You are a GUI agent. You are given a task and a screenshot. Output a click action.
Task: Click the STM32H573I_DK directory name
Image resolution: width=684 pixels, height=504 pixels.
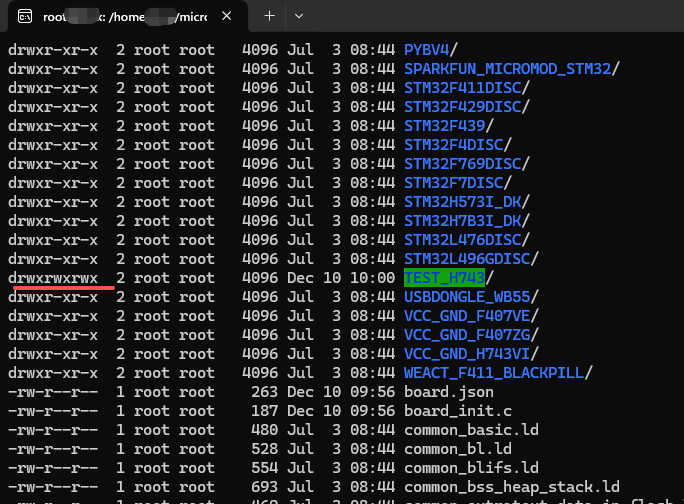click(462, 202)
